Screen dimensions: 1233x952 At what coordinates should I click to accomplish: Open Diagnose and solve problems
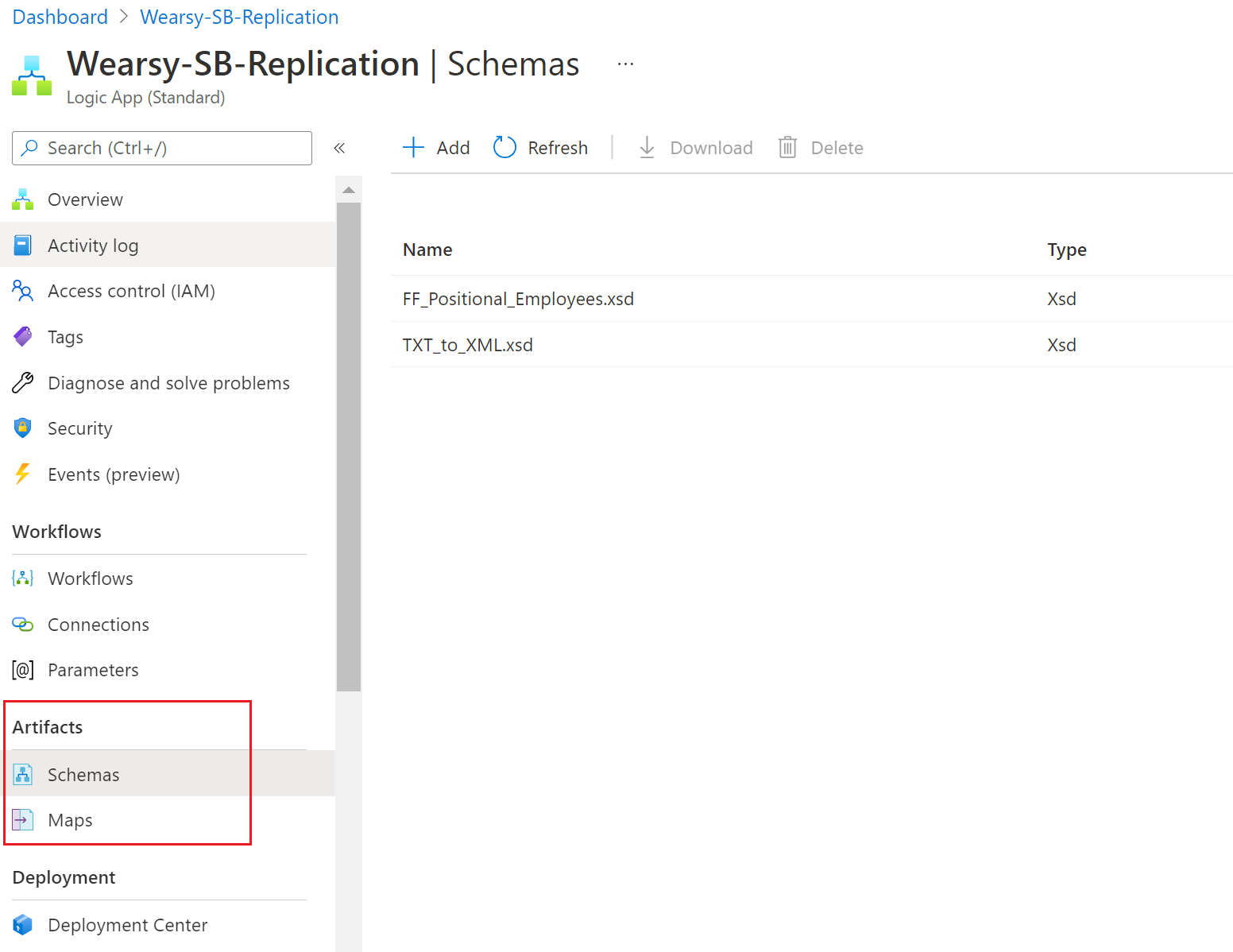pyautogui.click(x=168, y=383)
